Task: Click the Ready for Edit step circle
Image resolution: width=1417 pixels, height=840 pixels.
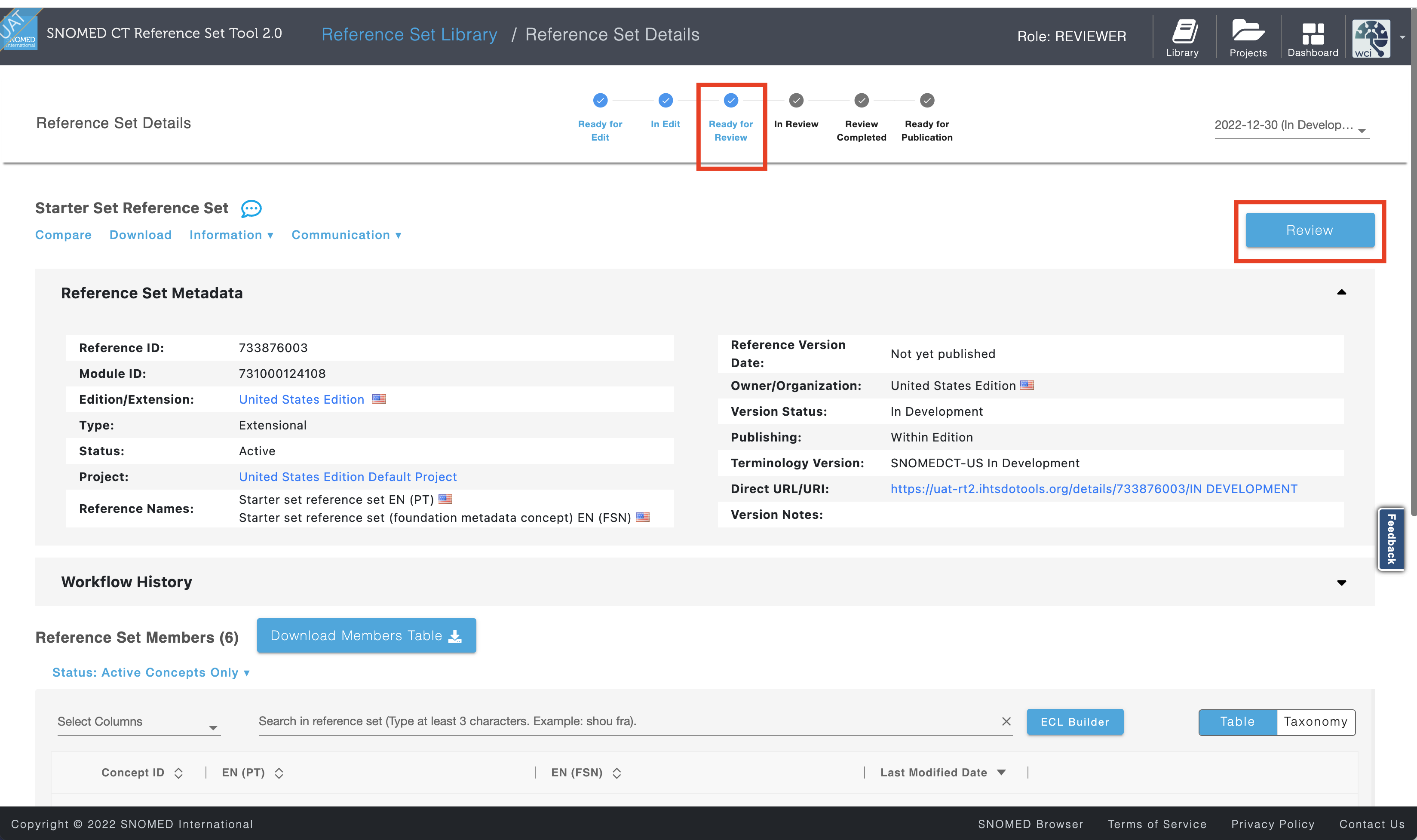Action: [x=600, y=100]
